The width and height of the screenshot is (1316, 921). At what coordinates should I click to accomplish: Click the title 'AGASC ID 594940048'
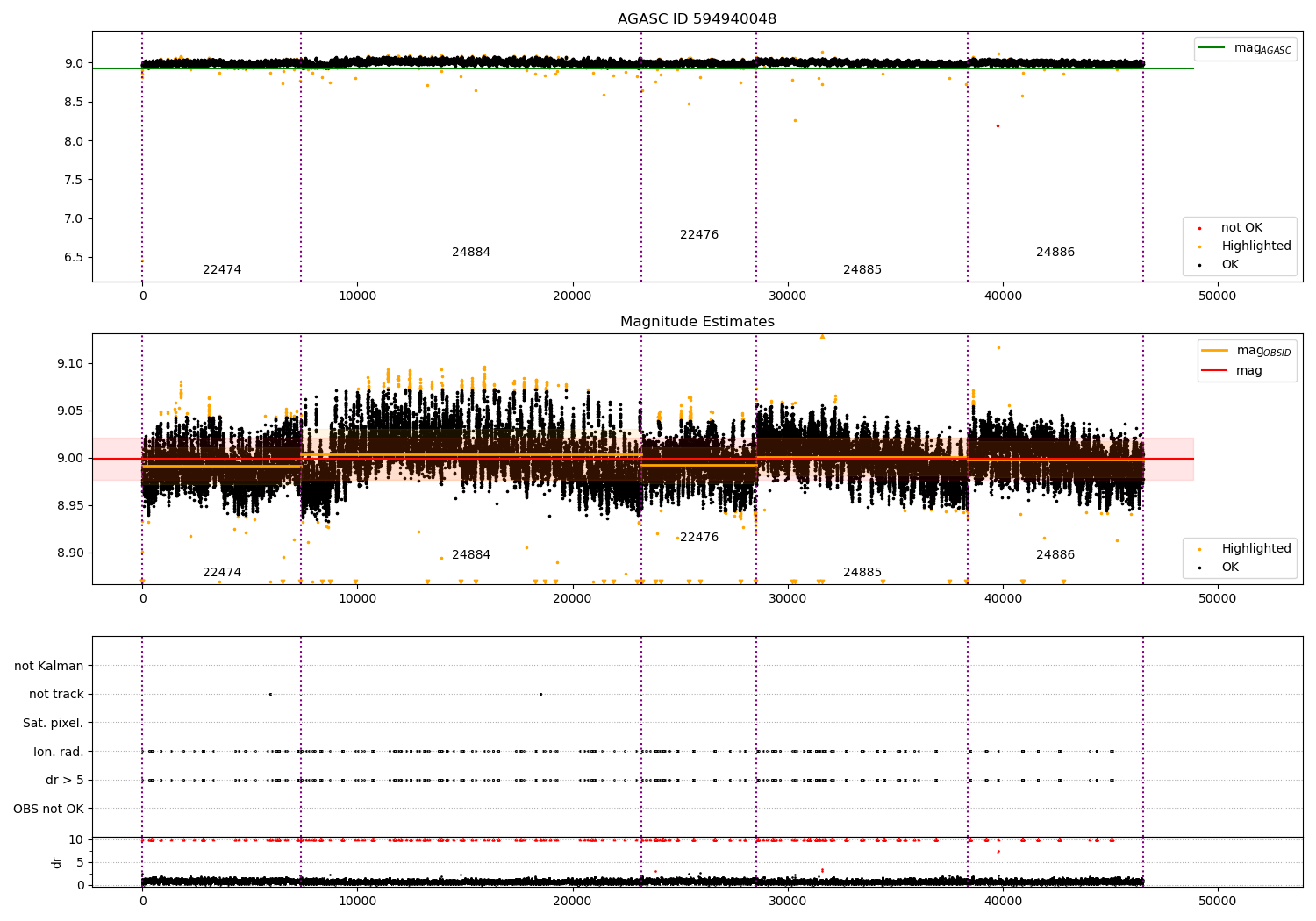697,19
